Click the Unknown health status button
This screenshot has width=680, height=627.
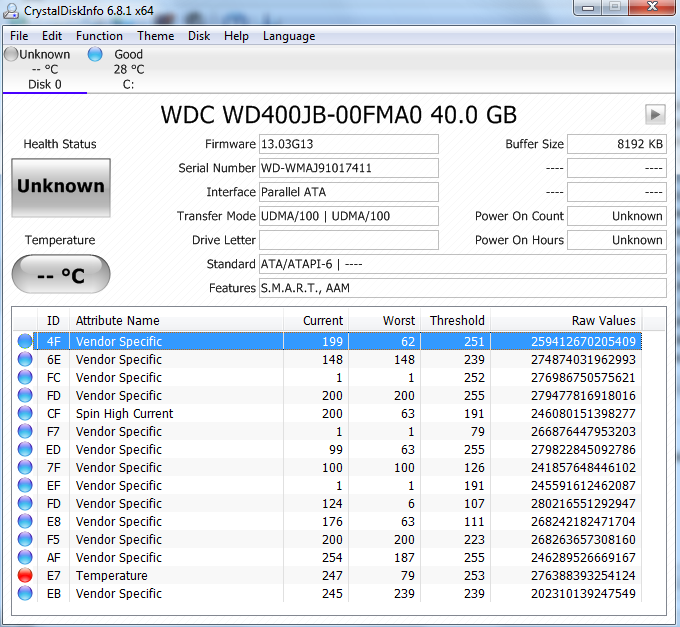coord(61,187)
